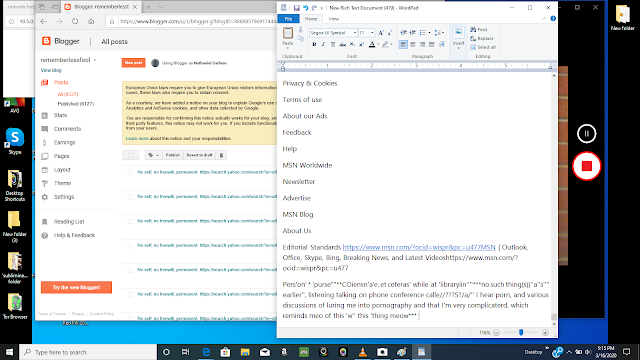Shrink the font size in WordPad

click(x=389, y=33)
